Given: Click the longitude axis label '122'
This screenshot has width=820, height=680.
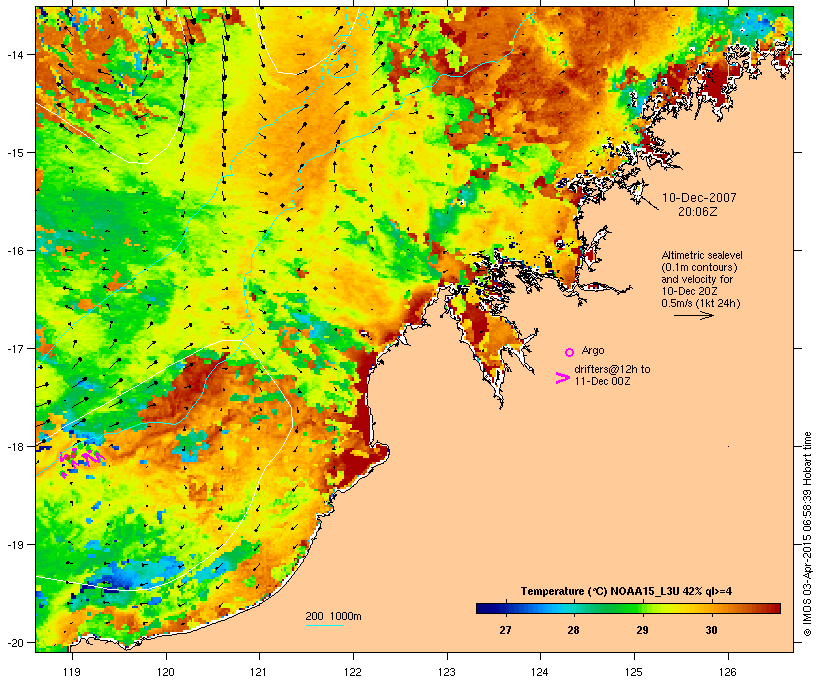Looking at the screenshot, I should (353, 672).
